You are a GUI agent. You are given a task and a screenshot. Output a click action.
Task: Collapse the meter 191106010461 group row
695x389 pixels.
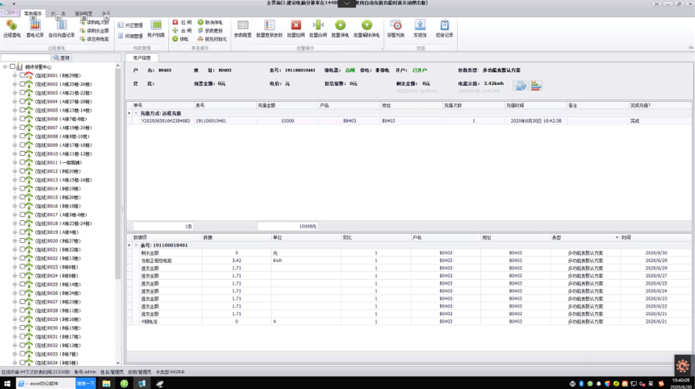[136, 245]
